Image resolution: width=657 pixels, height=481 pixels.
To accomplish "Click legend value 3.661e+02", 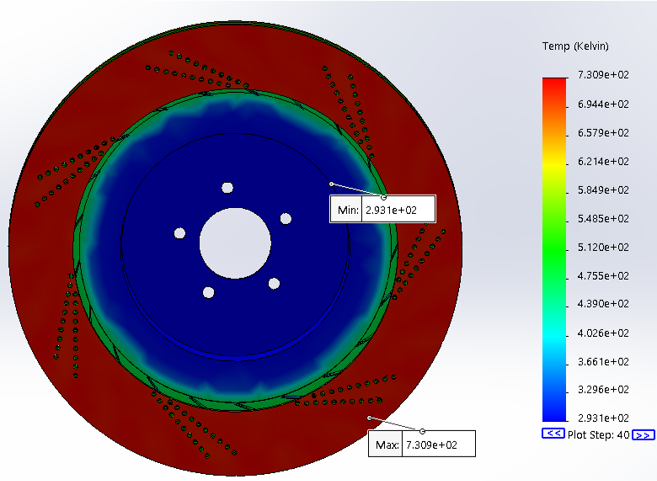I will [x=603, y=361].
